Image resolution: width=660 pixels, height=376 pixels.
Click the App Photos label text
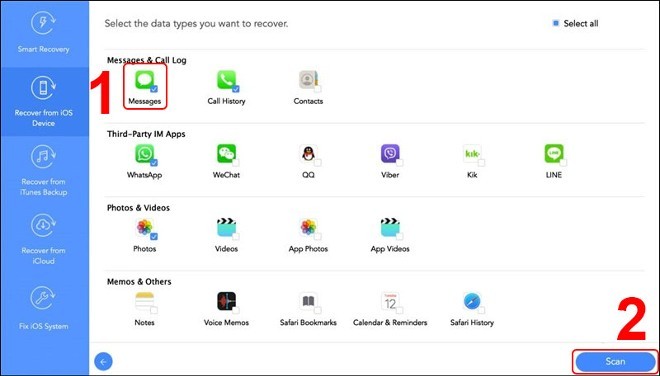pos(309,249)
